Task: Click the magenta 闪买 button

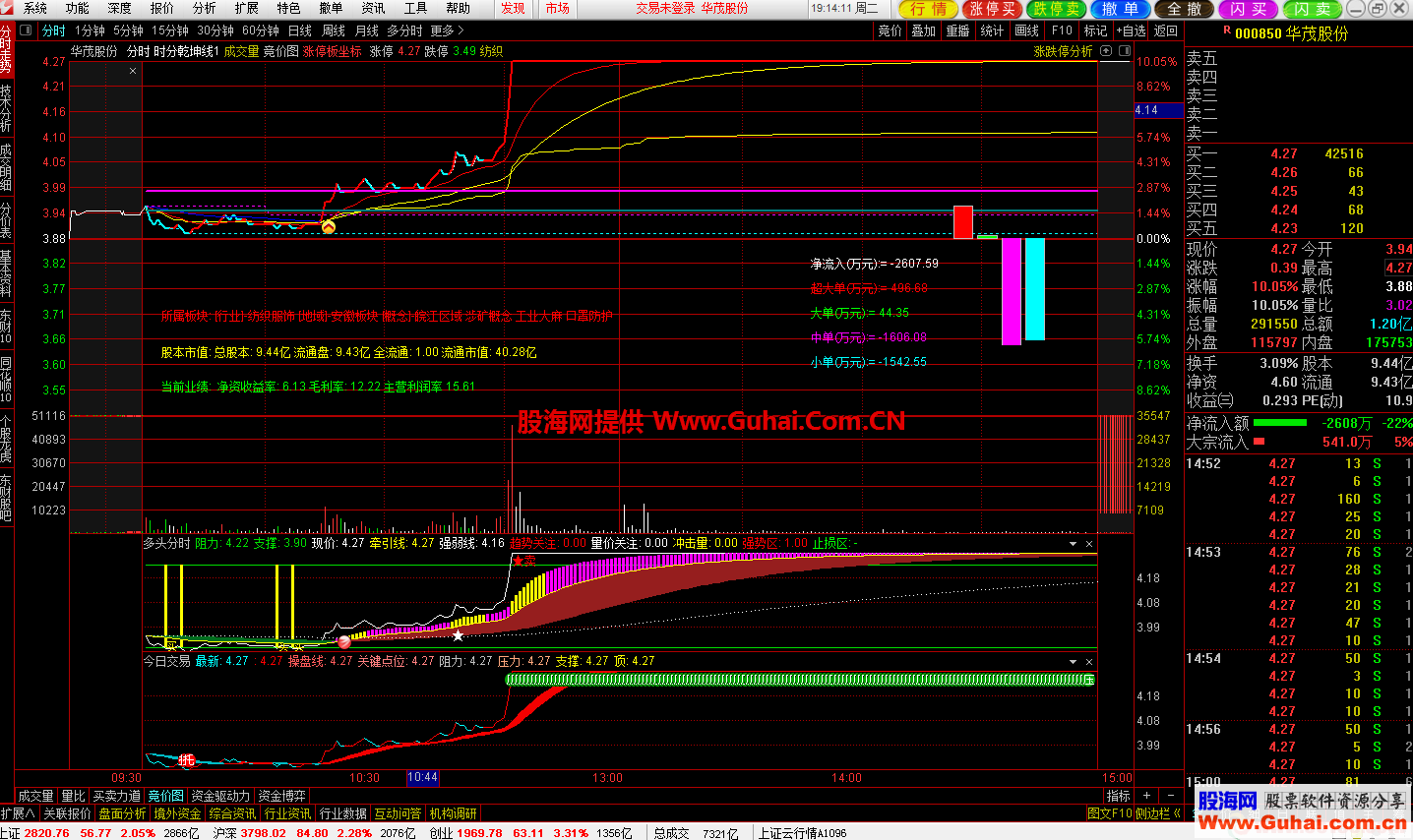Action: (1248, 9)
